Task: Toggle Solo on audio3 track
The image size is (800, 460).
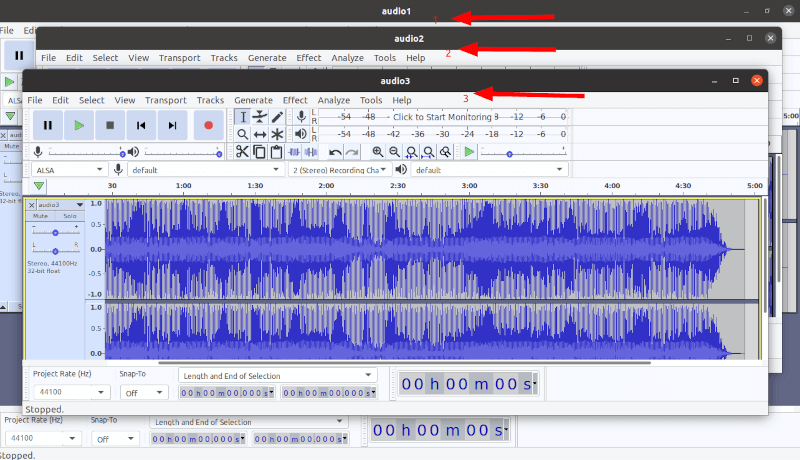Action: coord(70,216)
